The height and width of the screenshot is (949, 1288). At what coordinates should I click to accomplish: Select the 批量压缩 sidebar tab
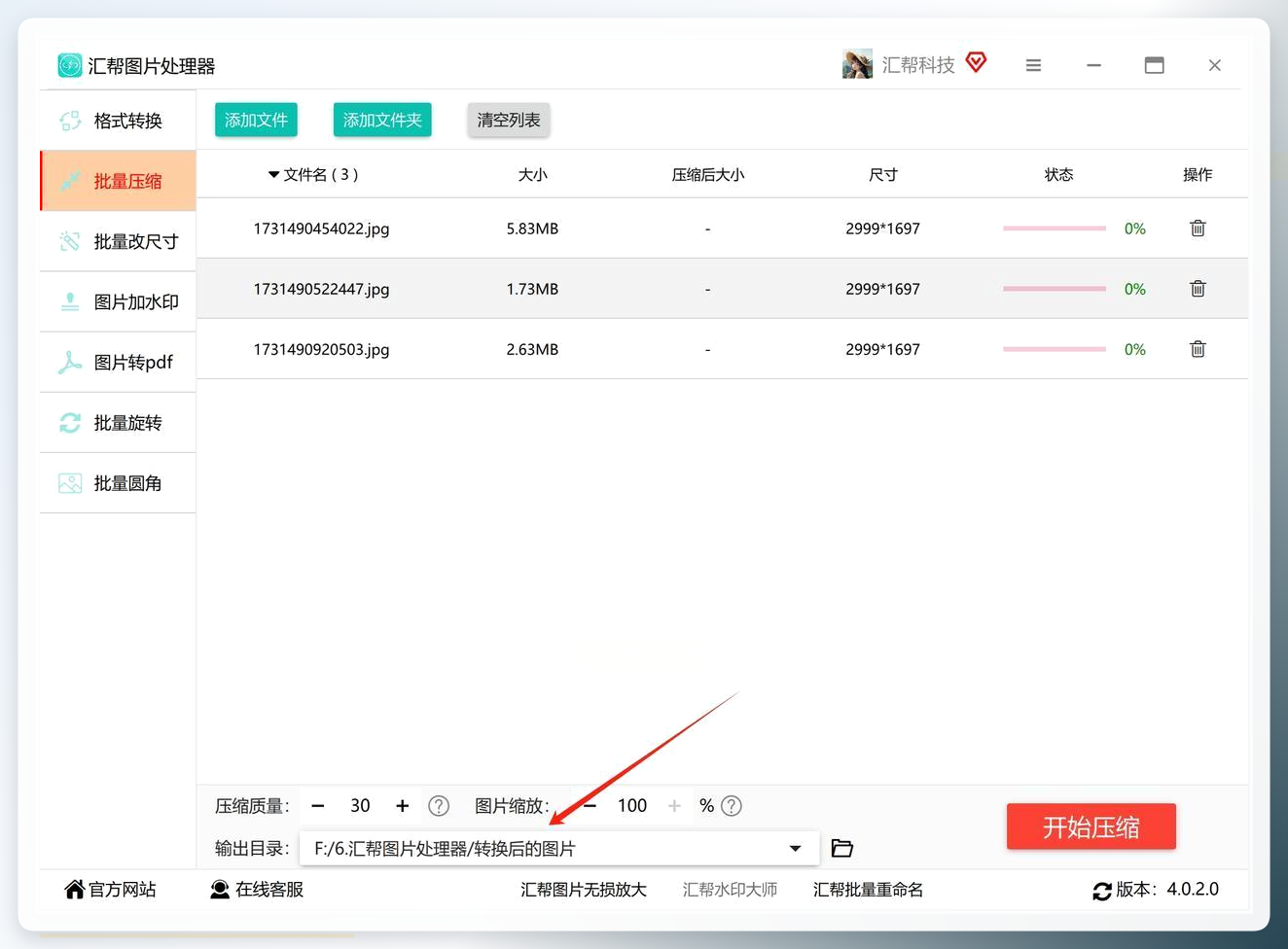118,181
